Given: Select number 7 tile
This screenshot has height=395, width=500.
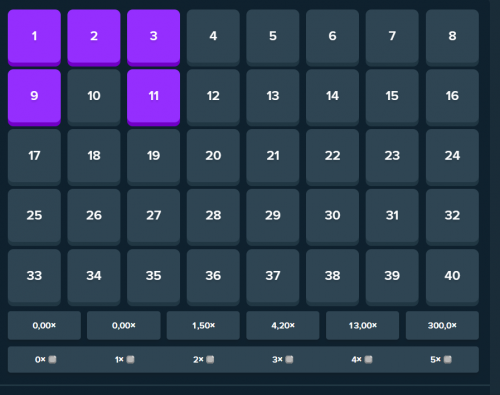Looking at the screenshot, I should click(x=392, y=37).
